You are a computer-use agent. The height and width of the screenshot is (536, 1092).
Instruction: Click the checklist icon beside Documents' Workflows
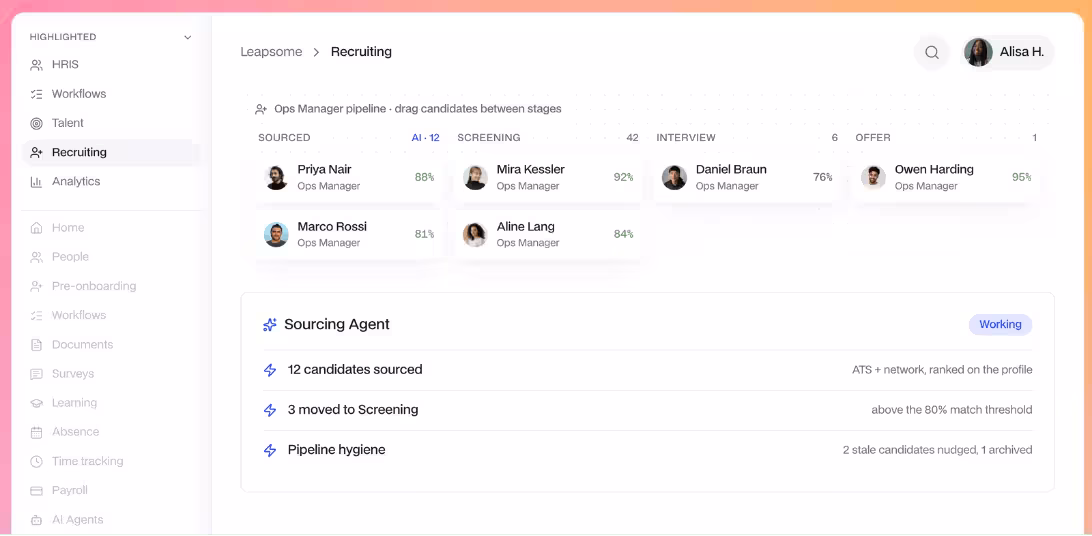coord(37,315)
